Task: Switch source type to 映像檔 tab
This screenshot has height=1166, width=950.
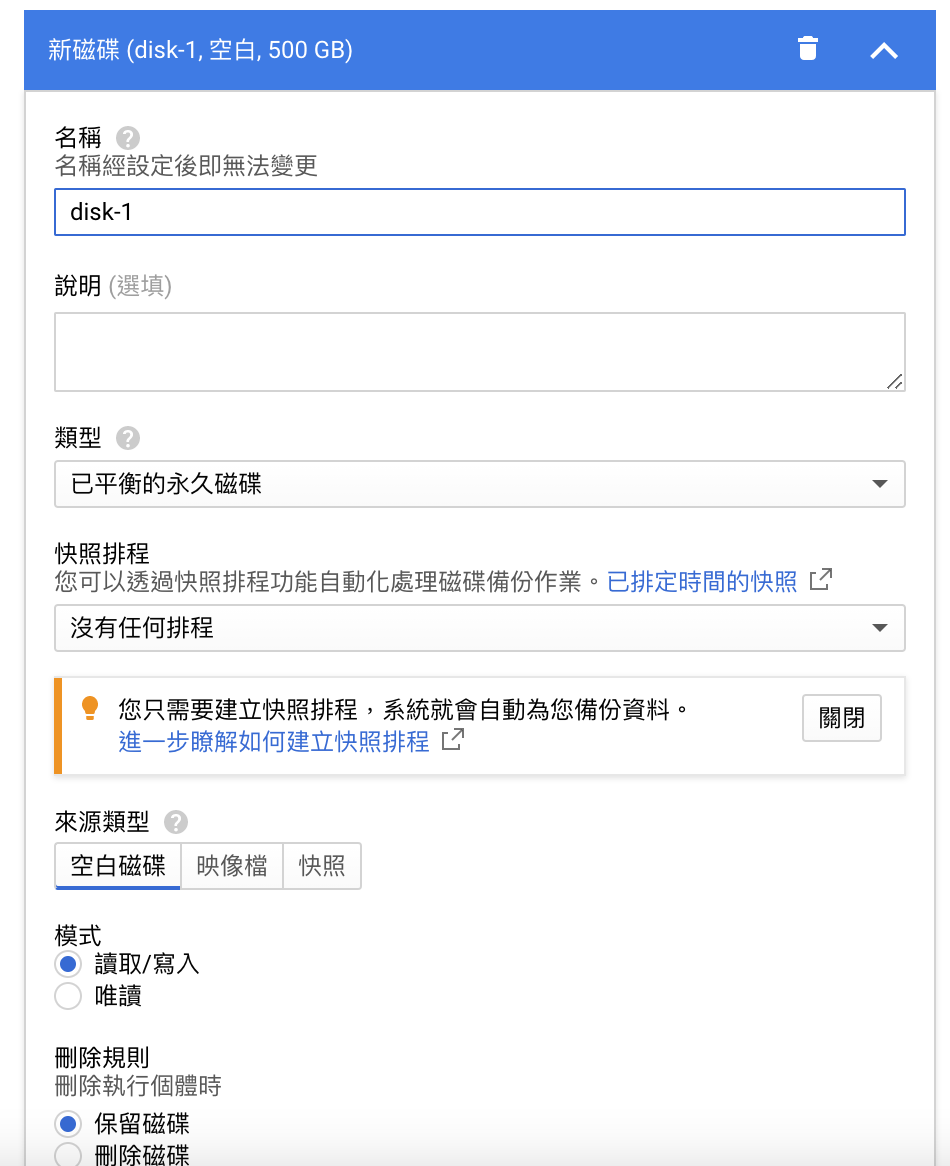Action: (232, 866)
